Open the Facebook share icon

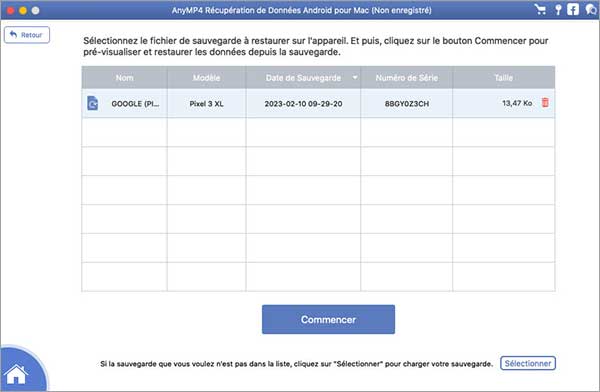point(573,10)
